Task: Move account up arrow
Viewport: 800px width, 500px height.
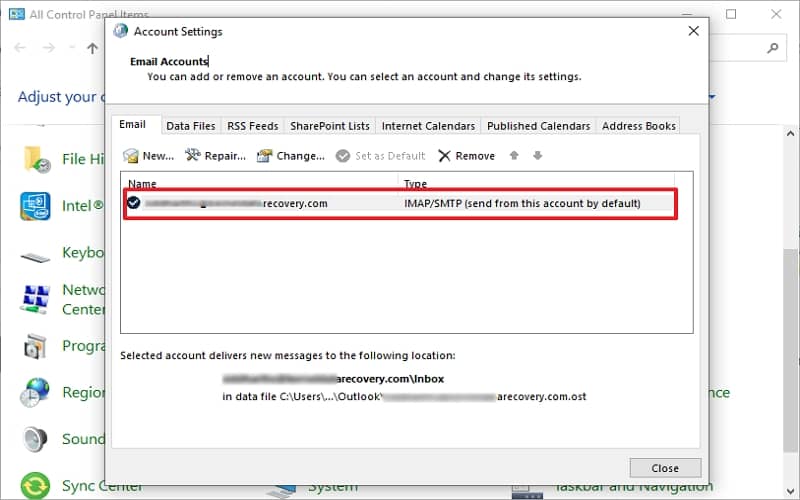Action: coord(514,155)
